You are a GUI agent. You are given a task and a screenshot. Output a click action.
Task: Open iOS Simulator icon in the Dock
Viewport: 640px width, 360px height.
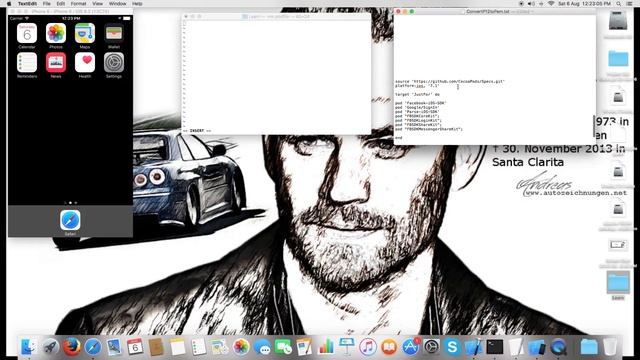[x=537, y=347]
